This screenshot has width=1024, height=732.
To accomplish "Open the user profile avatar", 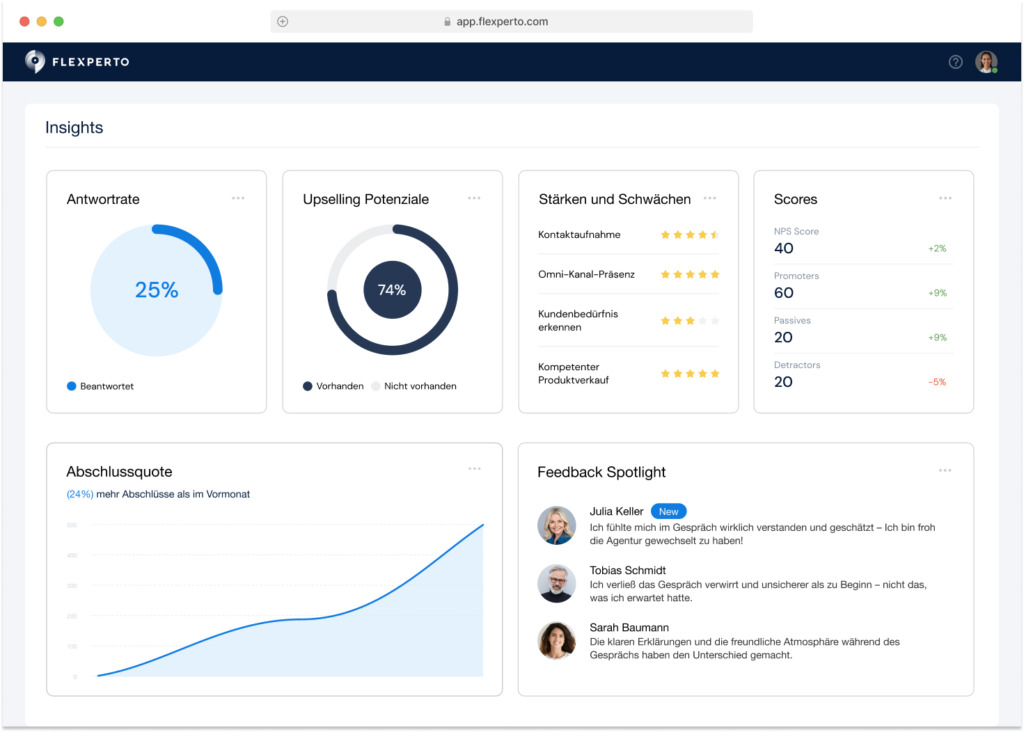I will (986, 62).
